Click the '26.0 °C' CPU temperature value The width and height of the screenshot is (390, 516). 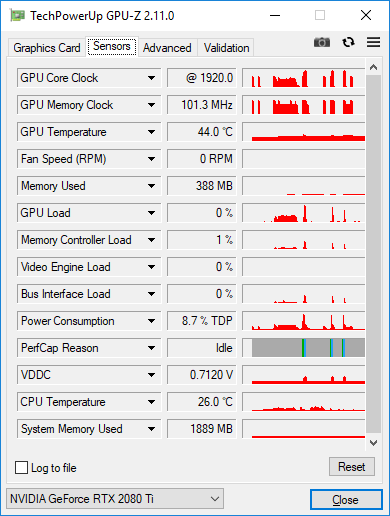(202, 402)
